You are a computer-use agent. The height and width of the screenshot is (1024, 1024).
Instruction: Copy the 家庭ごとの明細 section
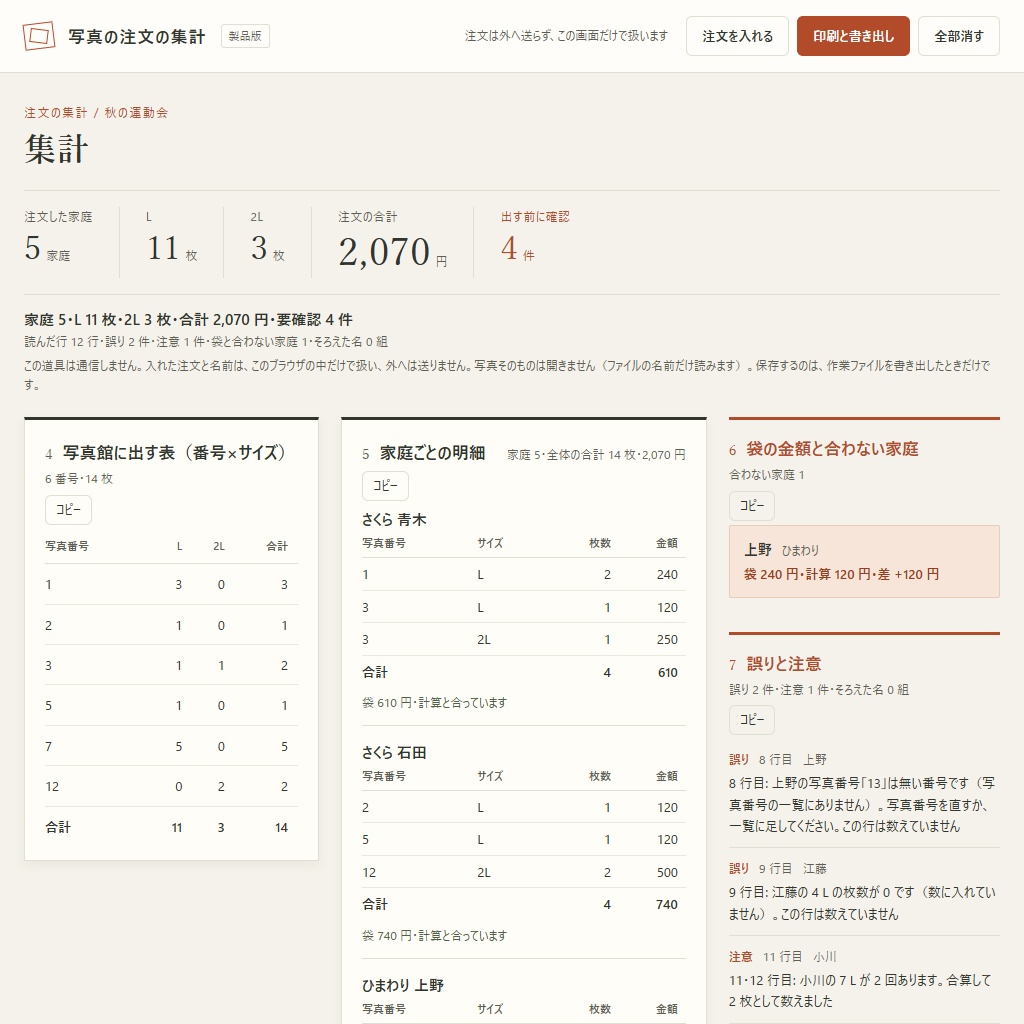385,485
